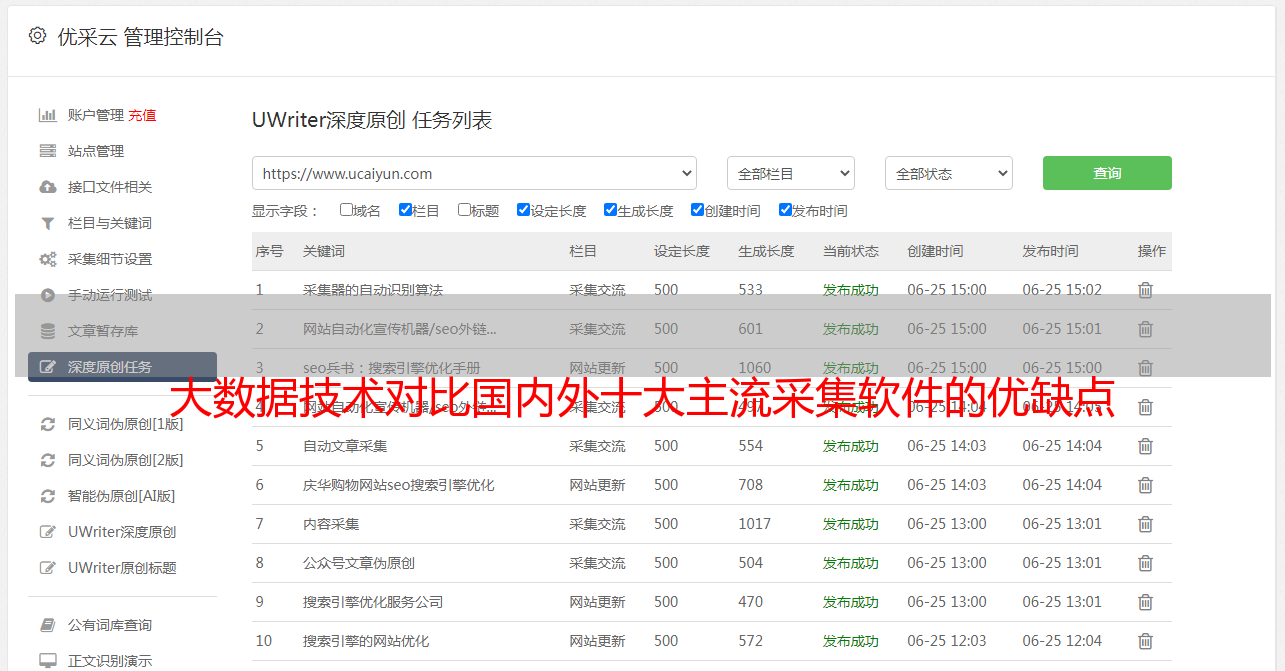Toggle the 发布时间 checkbox
This screenshot has width=1285, height=671.
[785, 210]
